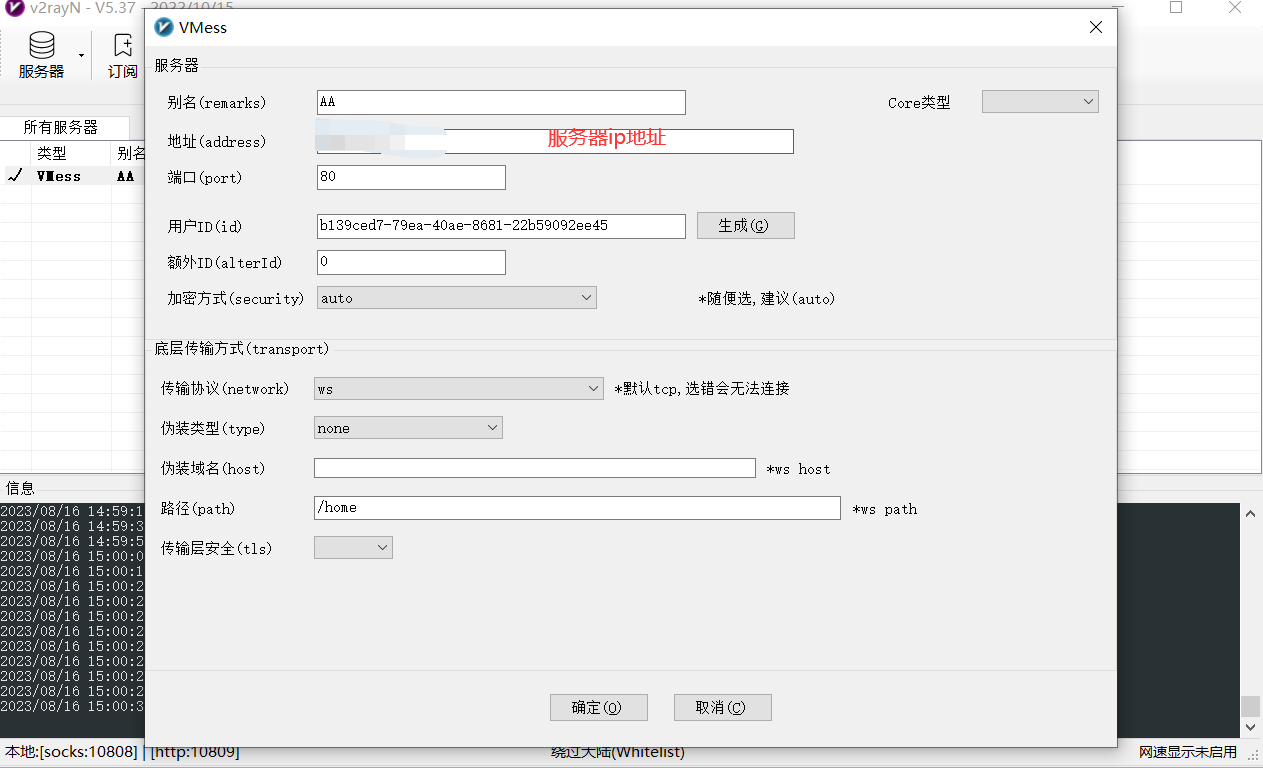1263x768 pixels.
Task: Click the 订阅 subscription toolbar icon
Action: (x=123, y=55)
